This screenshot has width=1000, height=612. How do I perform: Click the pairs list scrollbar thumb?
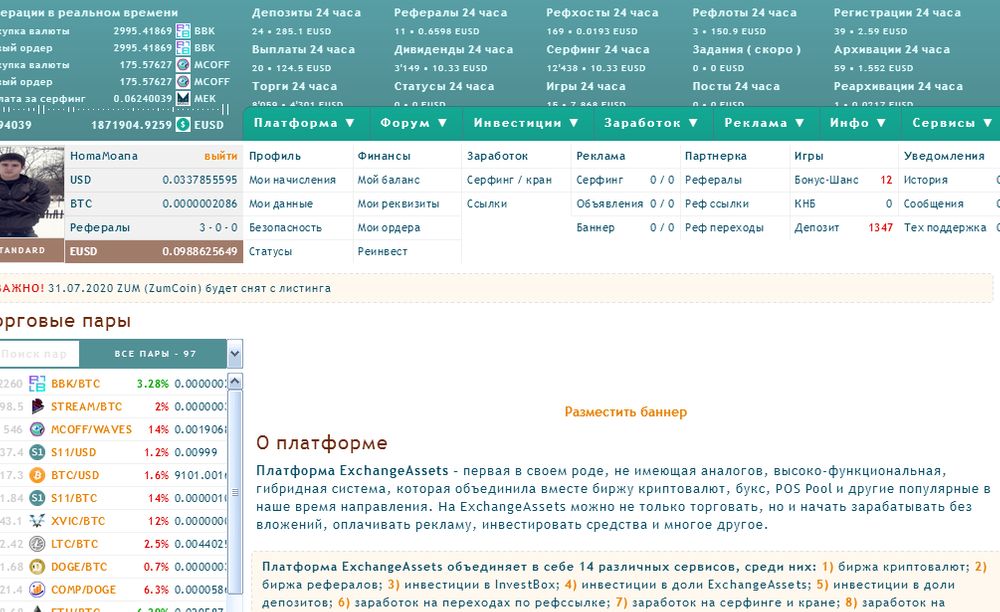[235, 492]
